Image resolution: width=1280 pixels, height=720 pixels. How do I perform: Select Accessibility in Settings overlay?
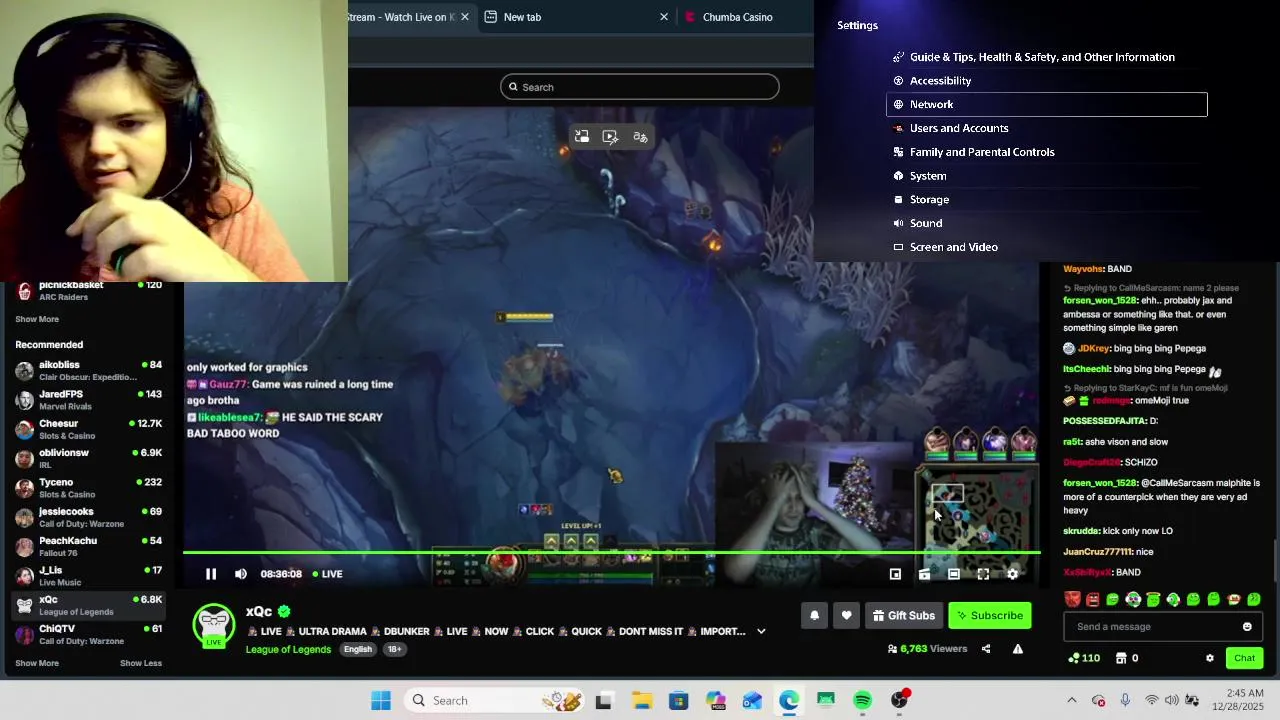point(1046,81)
